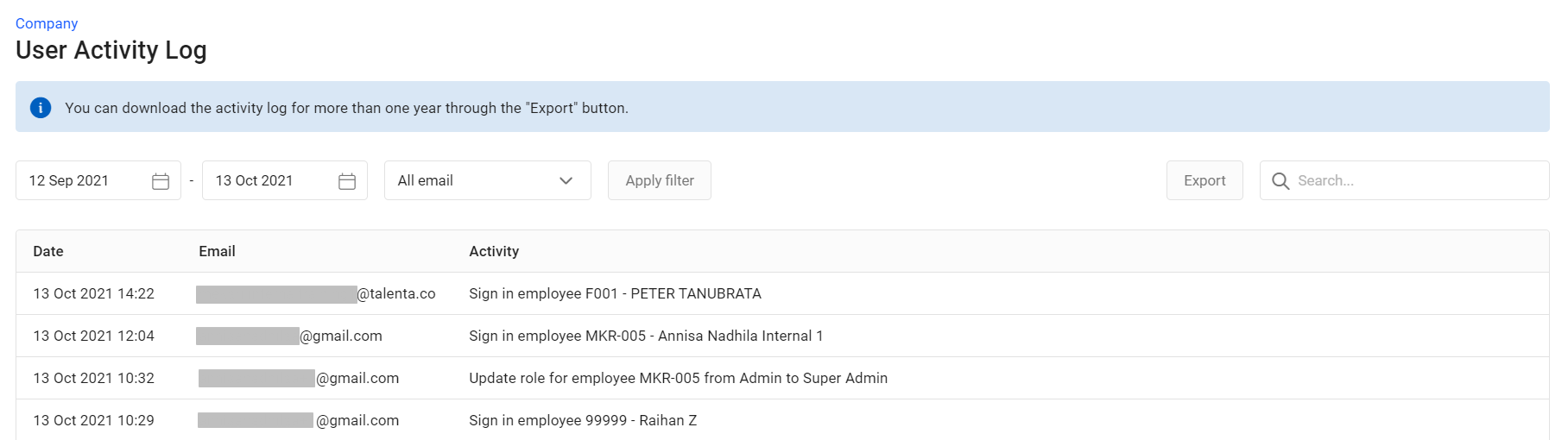Click Sign in employee F001 - PETER TANUBRATA
1568x440 pixels.
click(615, 293)
